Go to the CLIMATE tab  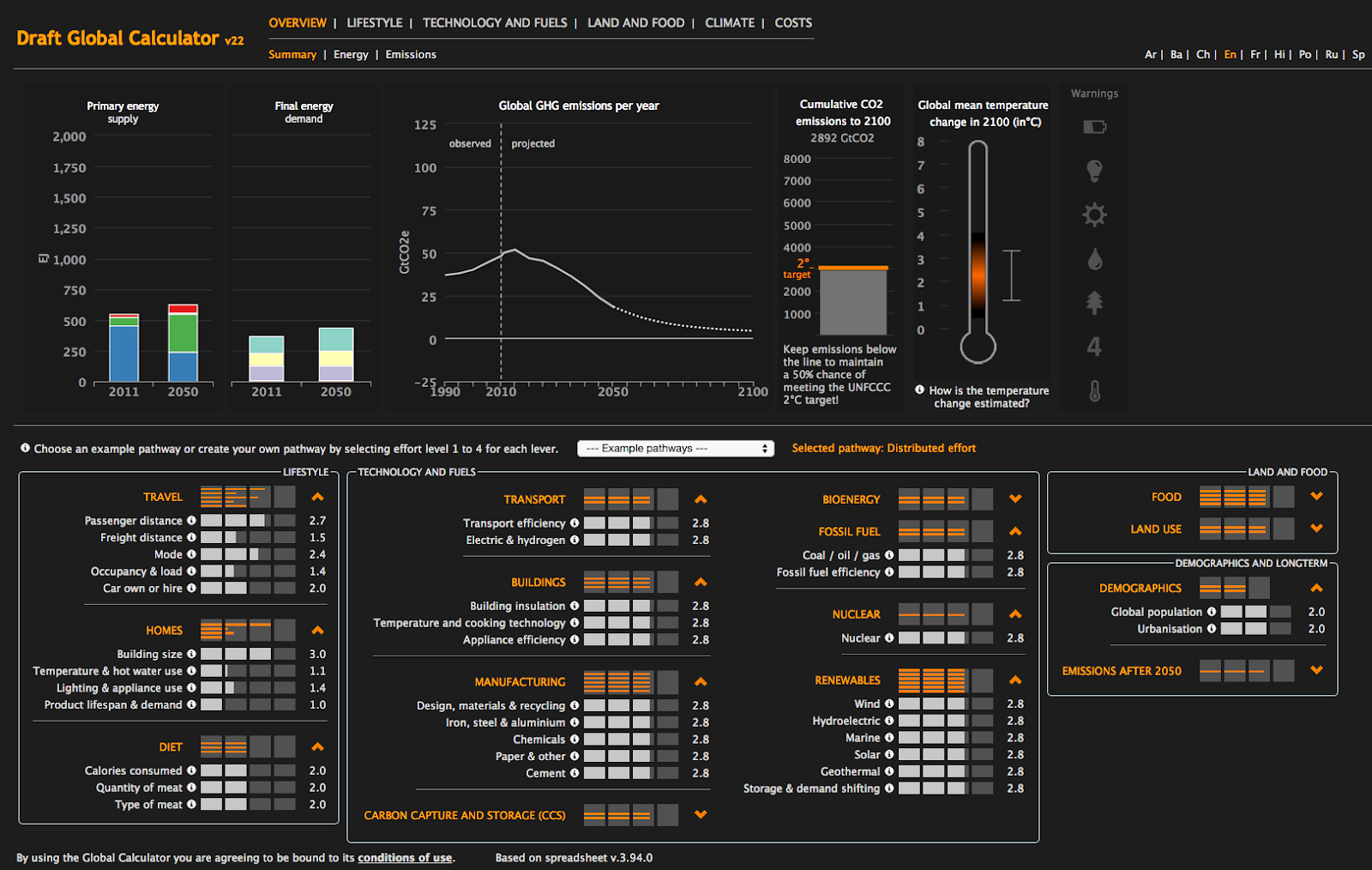pos(730,23)
